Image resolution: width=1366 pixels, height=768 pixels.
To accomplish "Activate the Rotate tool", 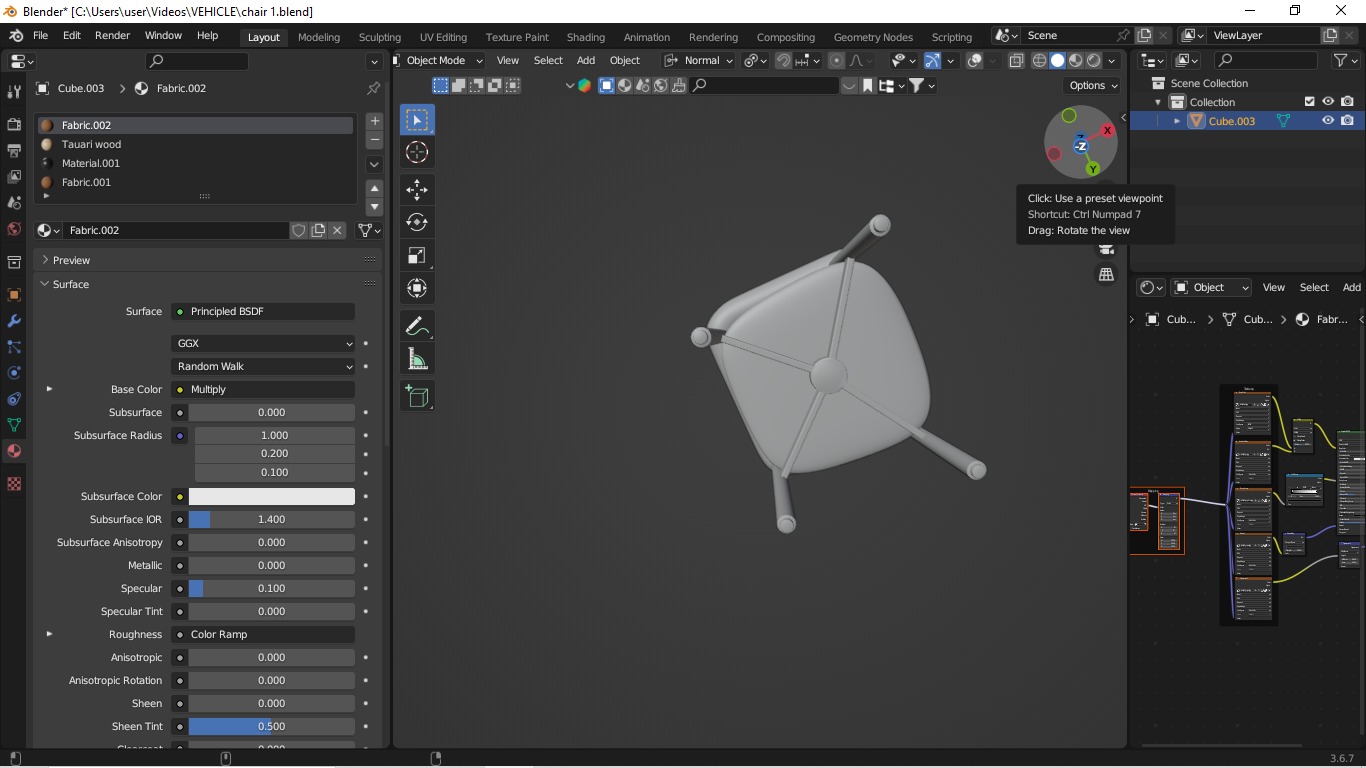I will point(417,222).
